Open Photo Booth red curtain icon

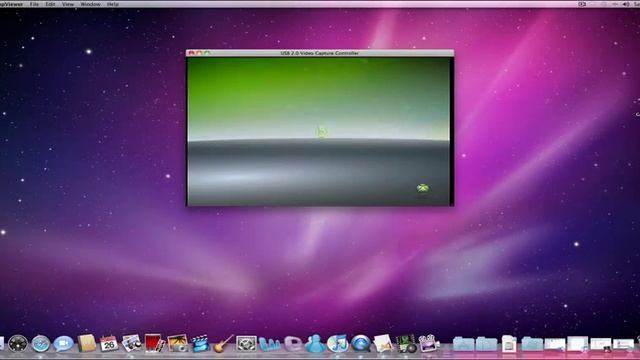pos(154,343)
